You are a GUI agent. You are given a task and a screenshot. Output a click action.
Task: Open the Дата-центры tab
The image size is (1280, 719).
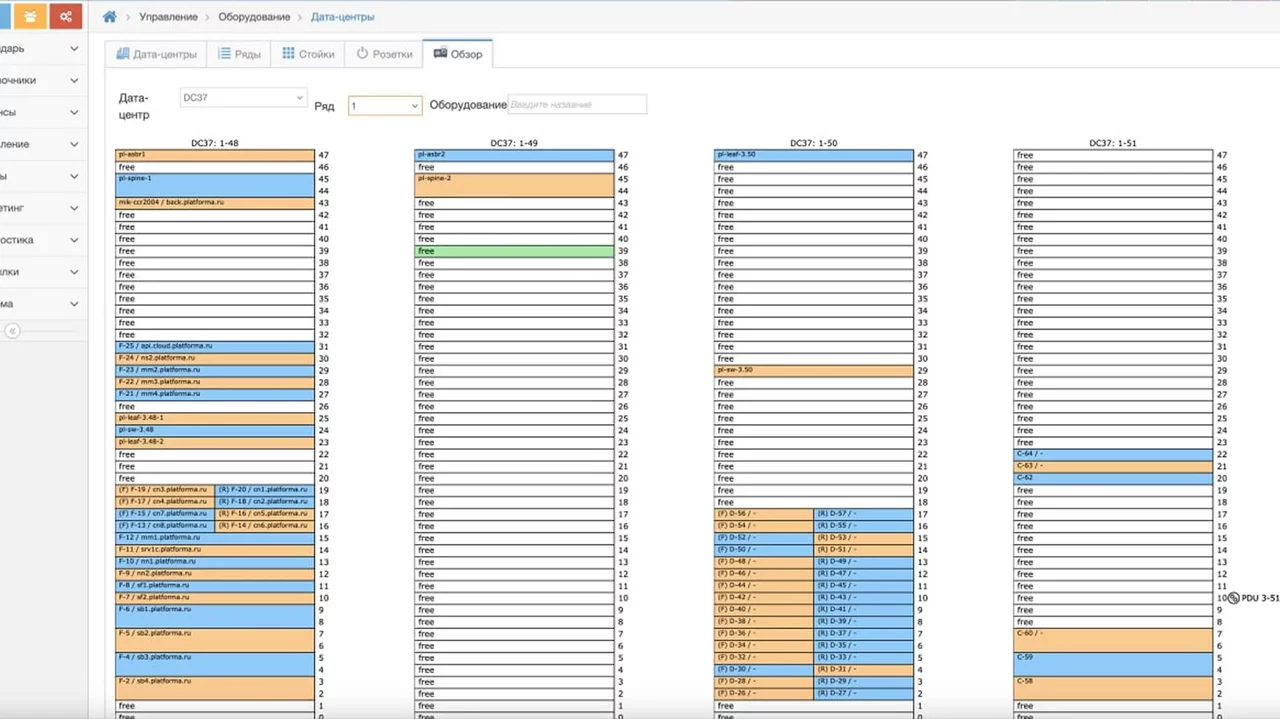pos(157,54)
